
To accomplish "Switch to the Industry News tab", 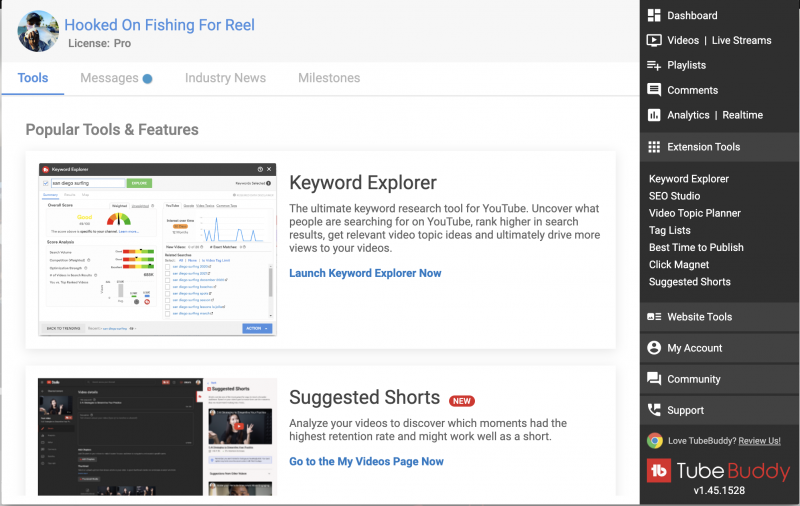I will tap(225, 78).
